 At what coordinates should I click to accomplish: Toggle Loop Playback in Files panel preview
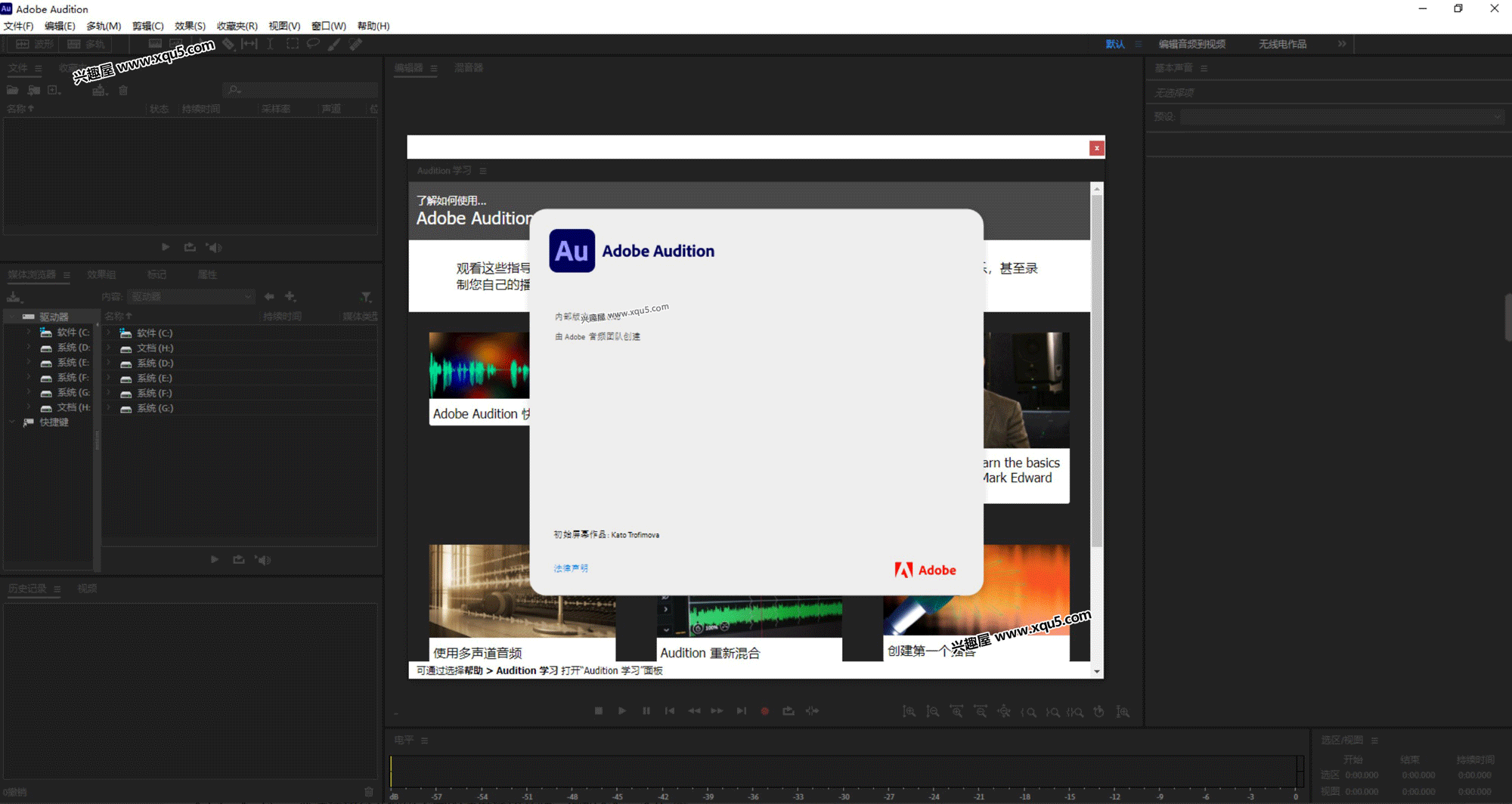(190, 247)
